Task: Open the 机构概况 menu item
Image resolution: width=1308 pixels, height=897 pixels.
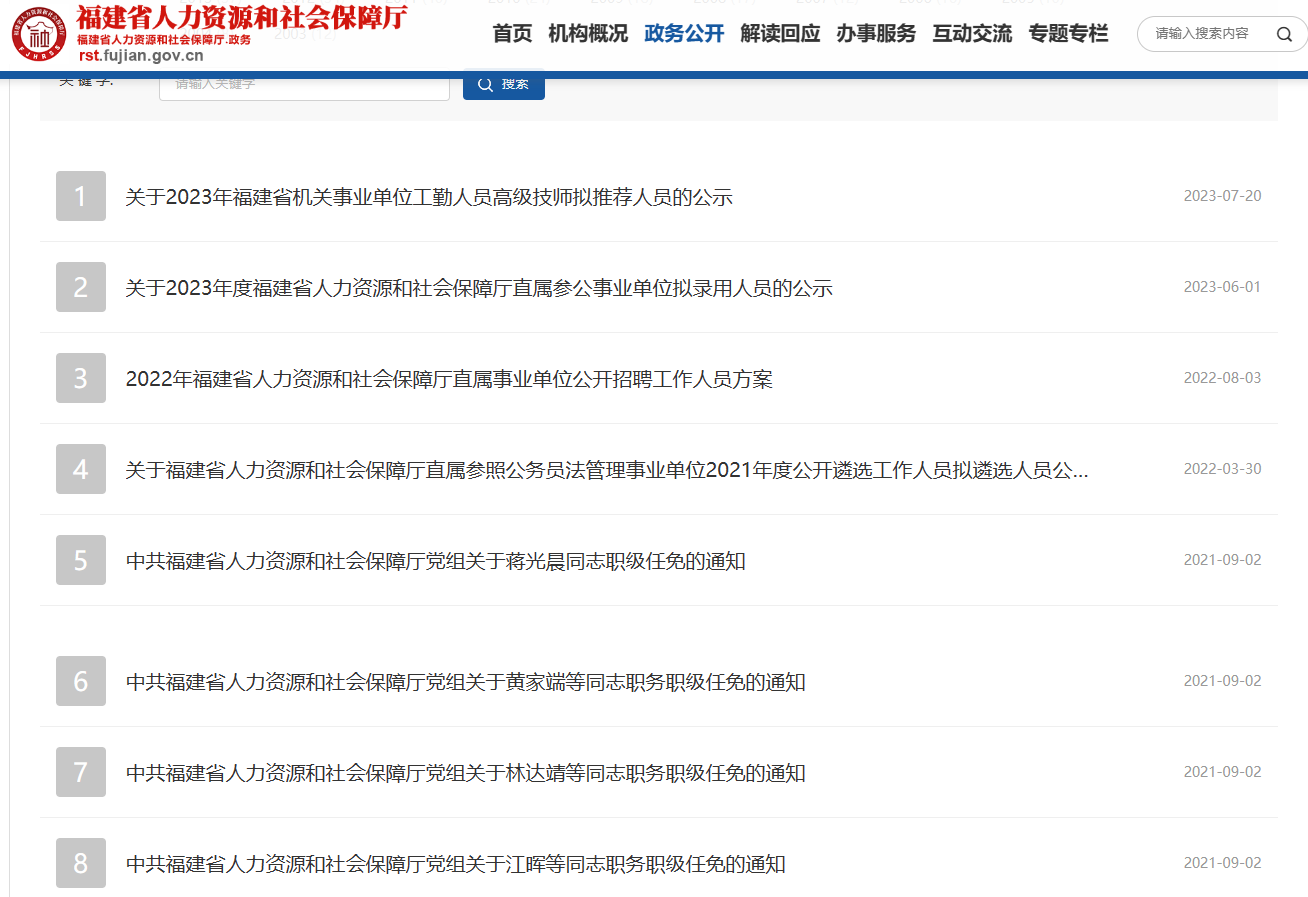Action: pyautogui.click(x=588, y=34)
